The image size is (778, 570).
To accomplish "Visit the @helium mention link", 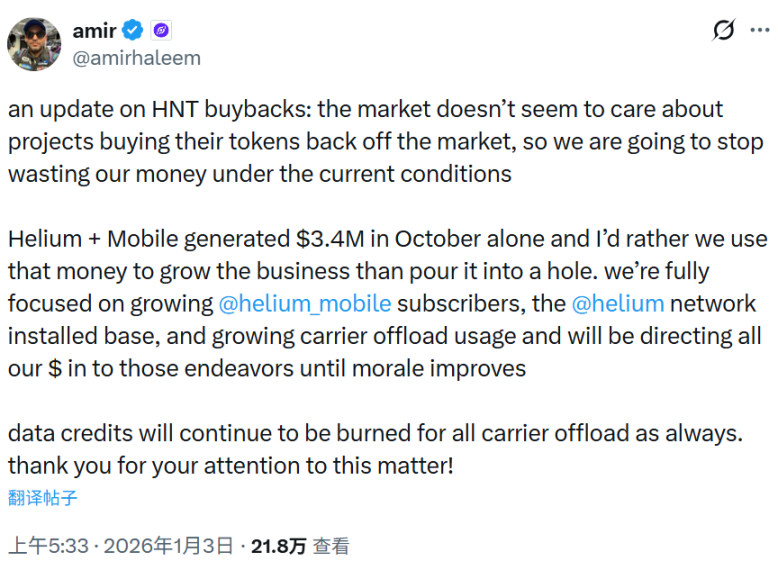I will pos(617,304).
